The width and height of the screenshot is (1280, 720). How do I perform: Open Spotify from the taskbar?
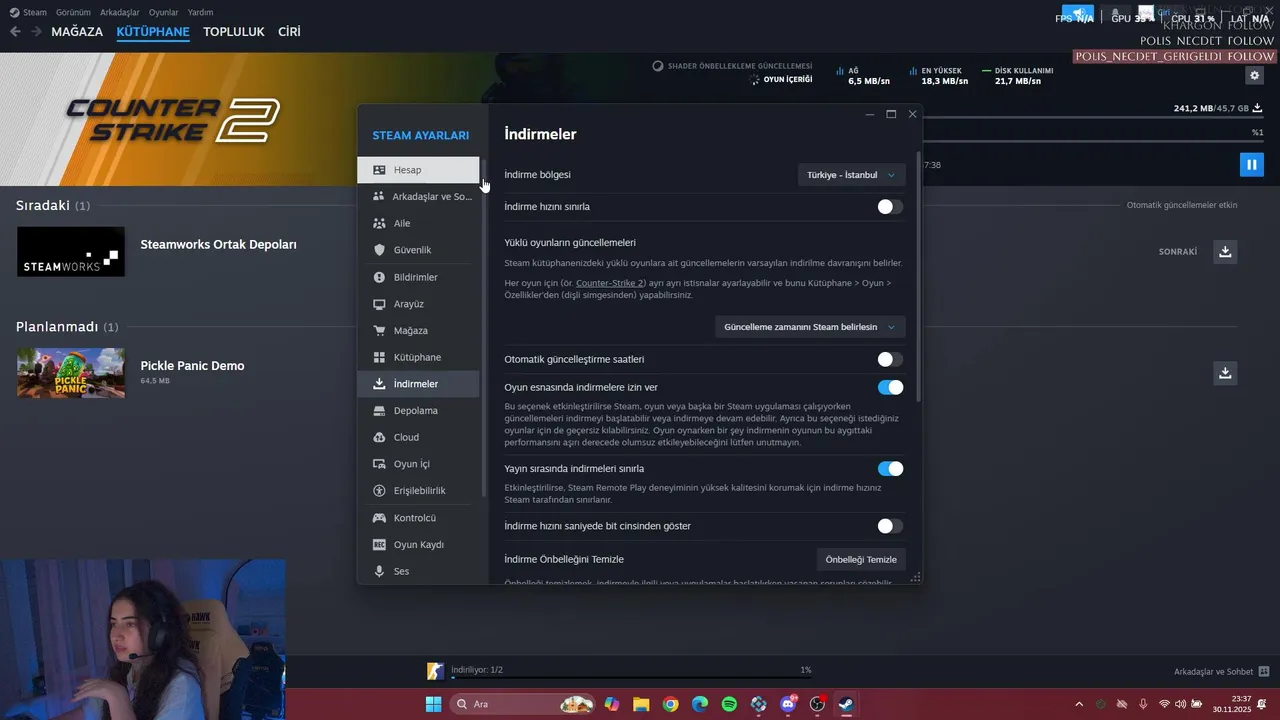click(729, 704)
